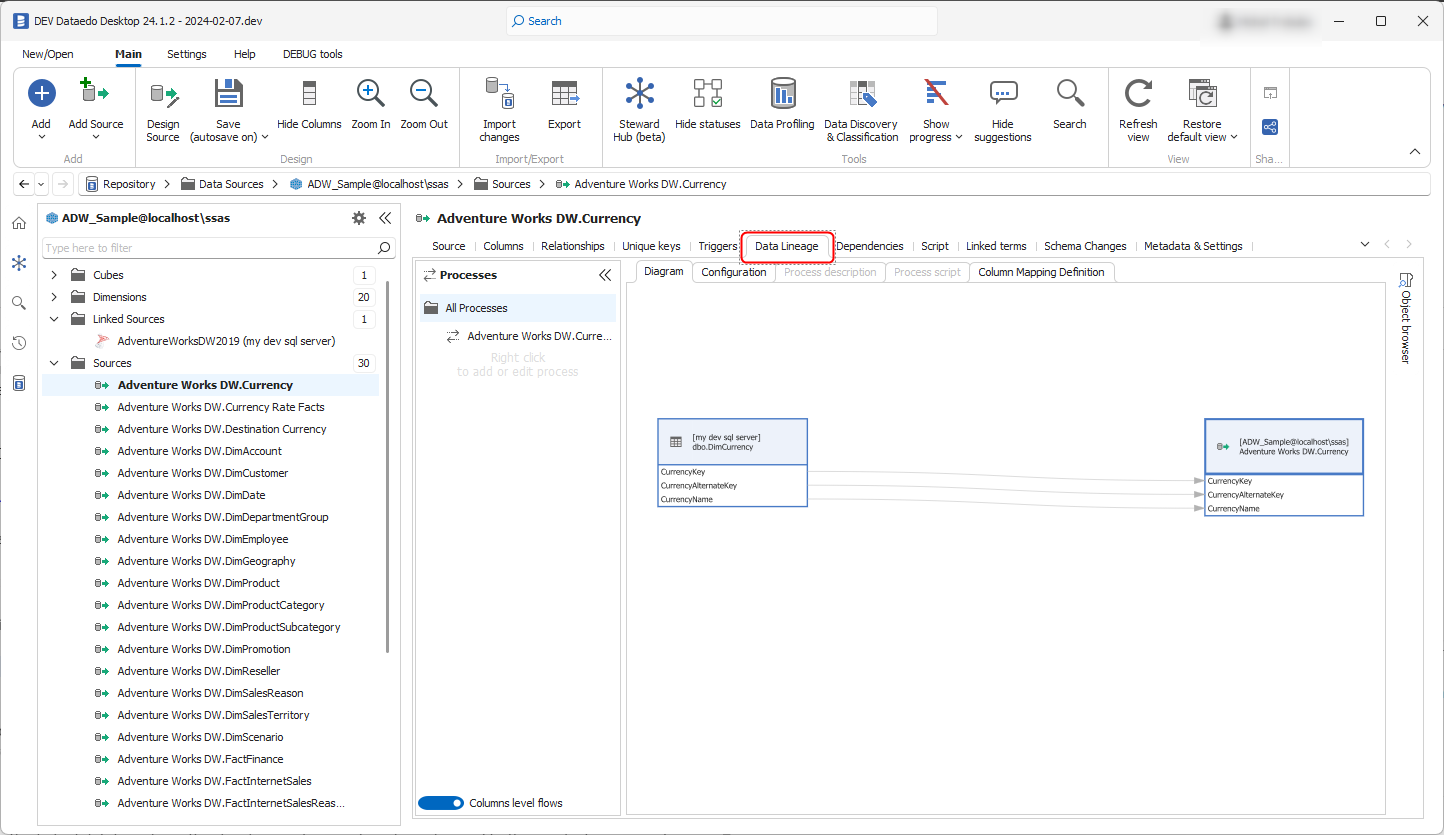This screenshot has width=1444, height=835.
Task: Select All Processes entry
Action: point(516,308)
